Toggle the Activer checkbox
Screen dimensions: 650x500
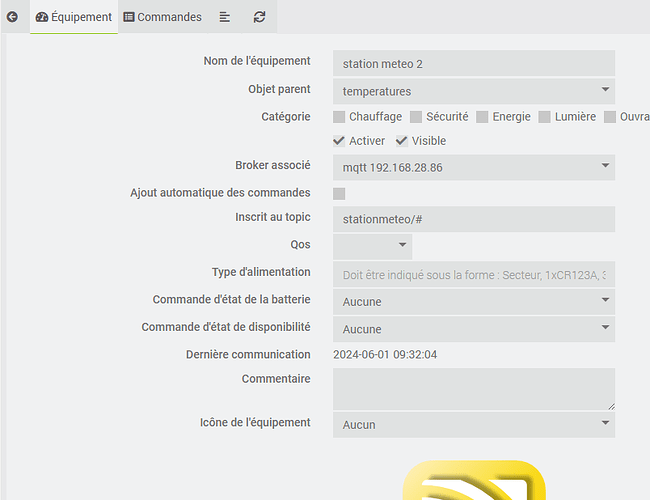click(339, 141)
